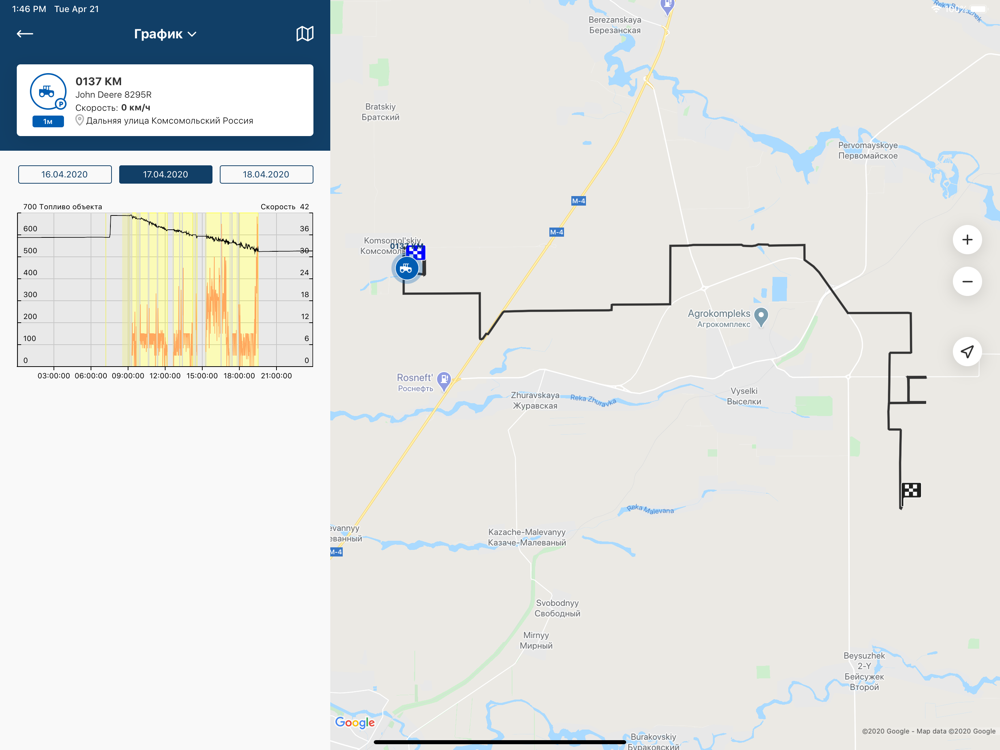Click the Berezanskaya town label
The image size is (1000, 750).
click(615, 25)
